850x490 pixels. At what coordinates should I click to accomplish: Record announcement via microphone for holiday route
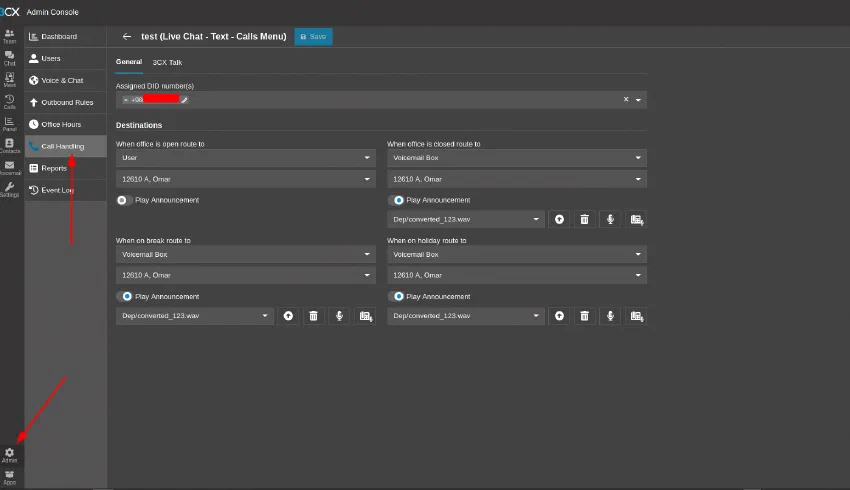pos(610,315)
